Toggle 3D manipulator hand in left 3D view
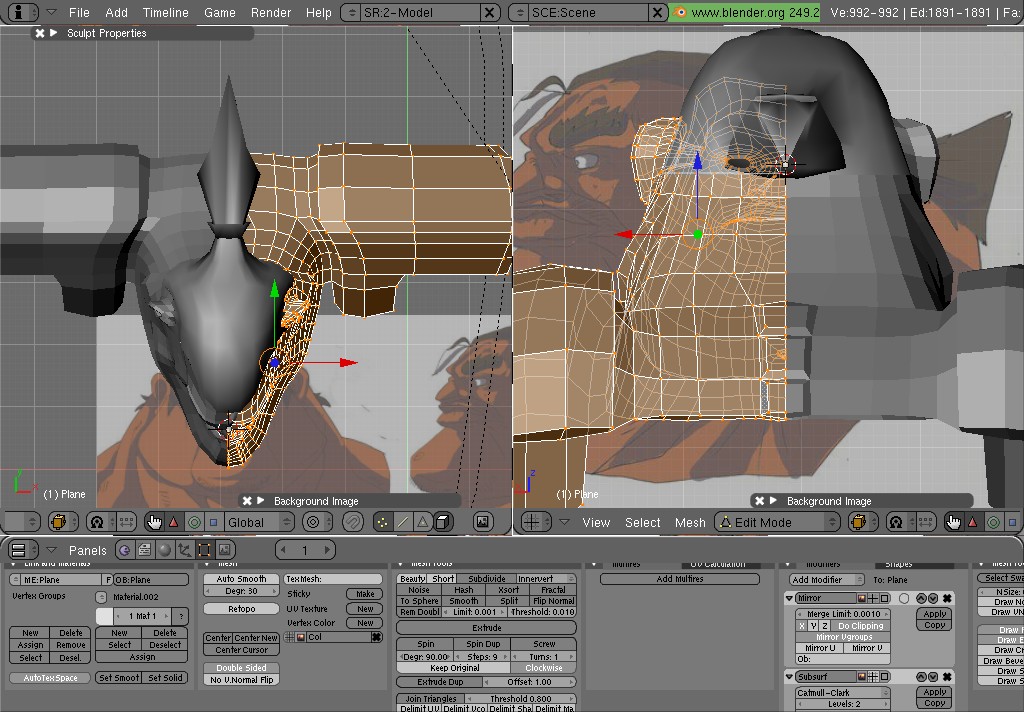This screenshot has height=712, width=1024. point(154,522)
